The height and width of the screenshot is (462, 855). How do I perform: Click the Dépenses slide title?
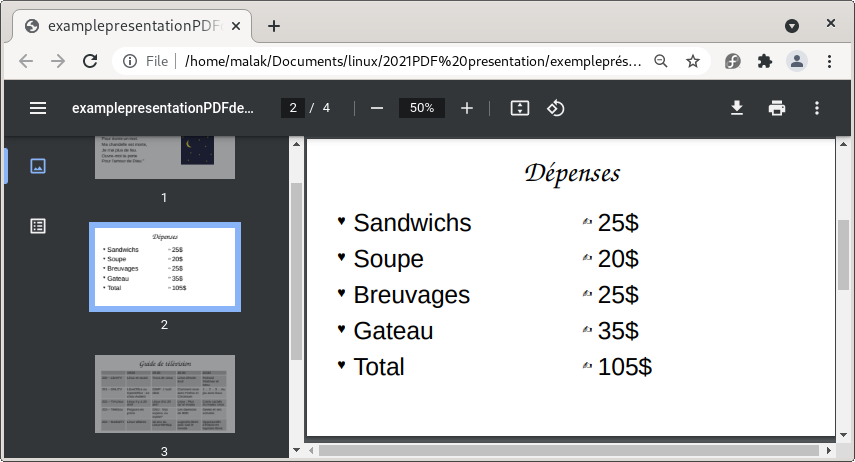pyautogui.click(x=572, y=173)
